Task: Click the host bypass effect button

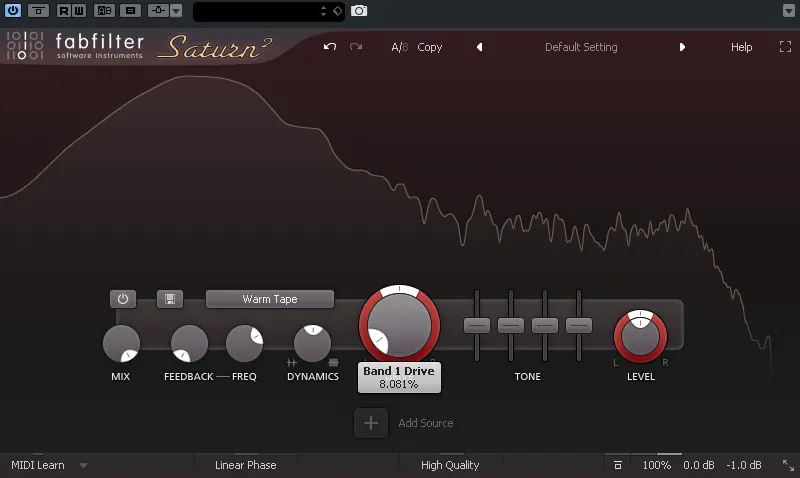Action: coord(38,10)
